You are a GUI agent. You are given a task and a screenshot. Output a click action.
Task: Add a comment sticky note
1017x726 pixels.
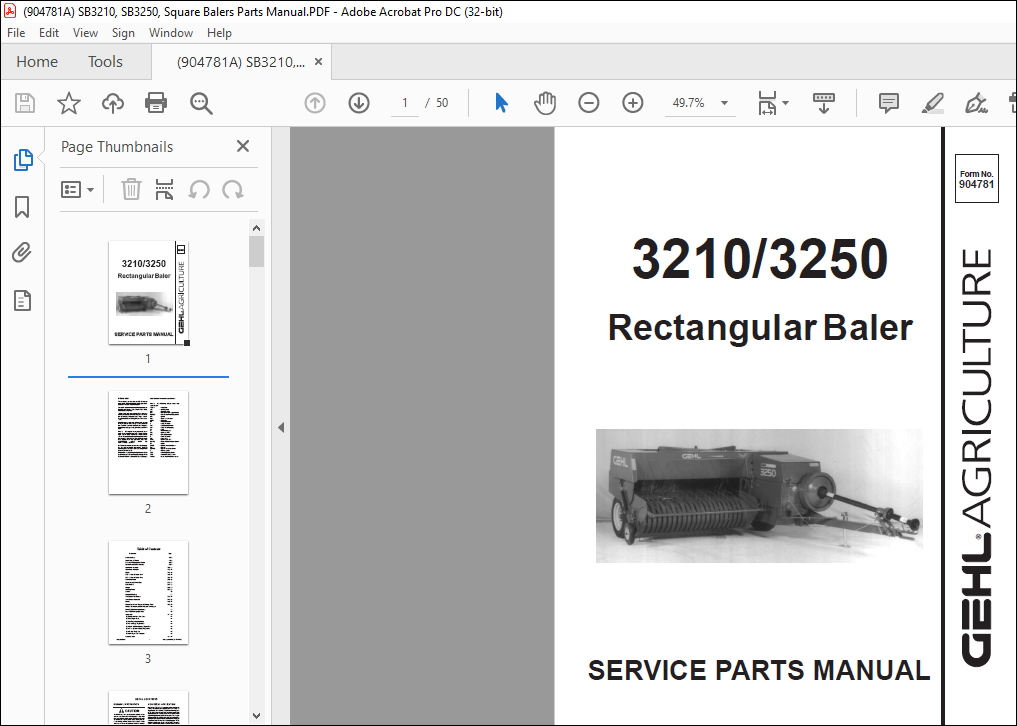[x=889, y=103]
